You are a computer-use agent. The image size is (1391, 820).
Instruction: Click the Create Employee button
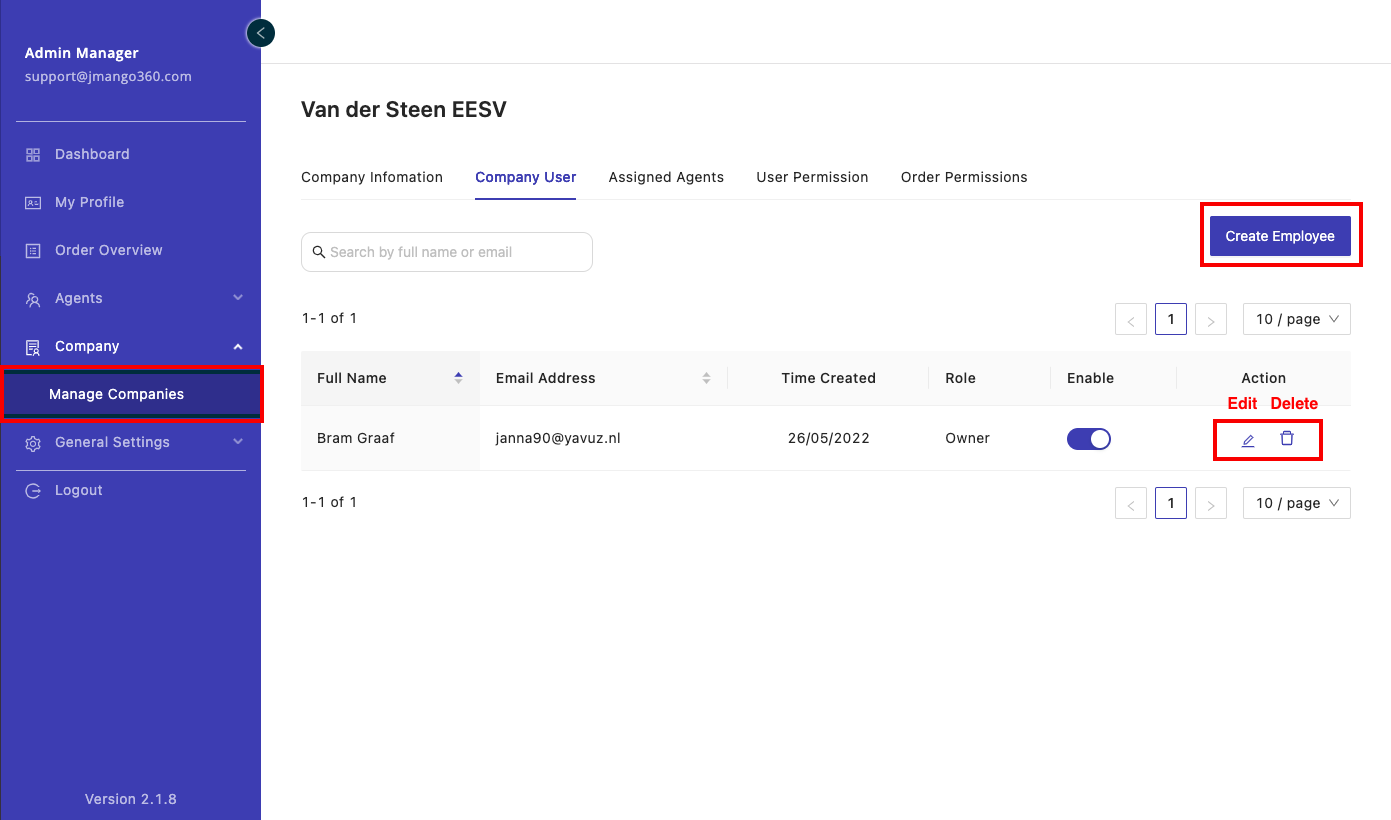[x=1280, y=237]
